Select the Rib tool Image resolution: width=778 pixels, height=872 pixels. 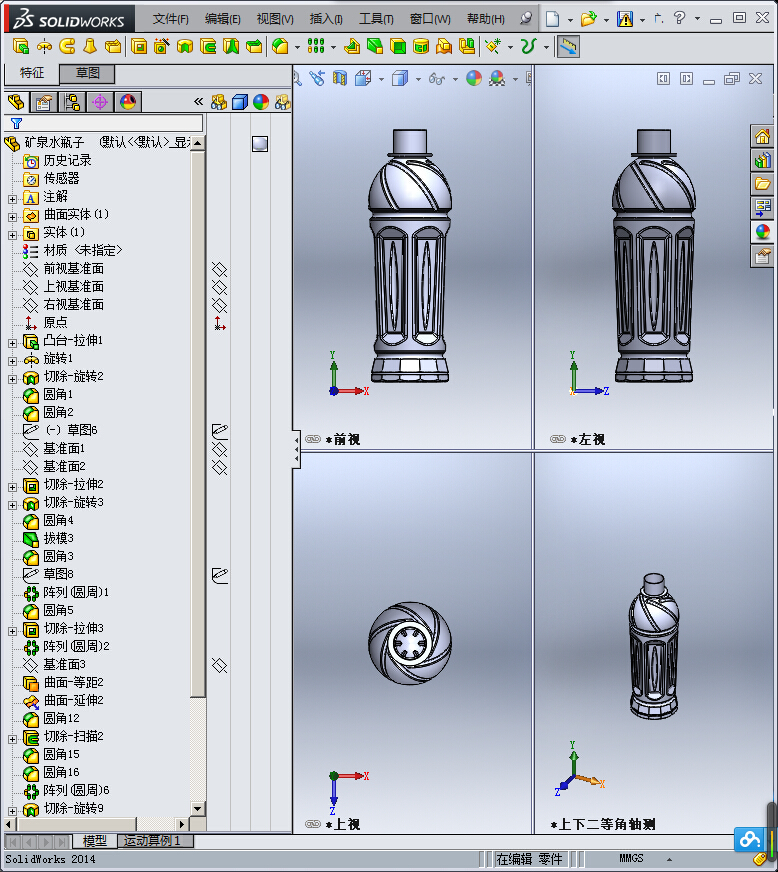pyautogui.click(x=352, y=47)
